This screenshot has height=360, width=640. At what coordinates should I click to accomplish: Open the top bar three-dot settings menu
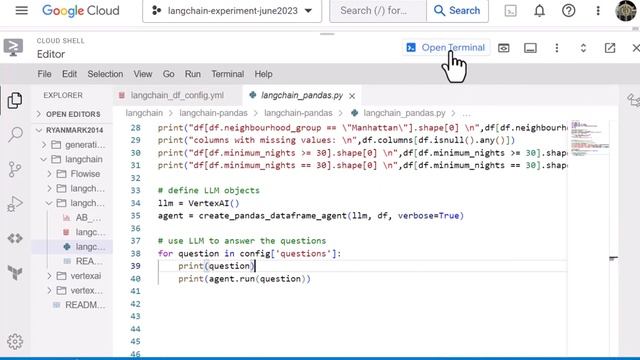598,11
